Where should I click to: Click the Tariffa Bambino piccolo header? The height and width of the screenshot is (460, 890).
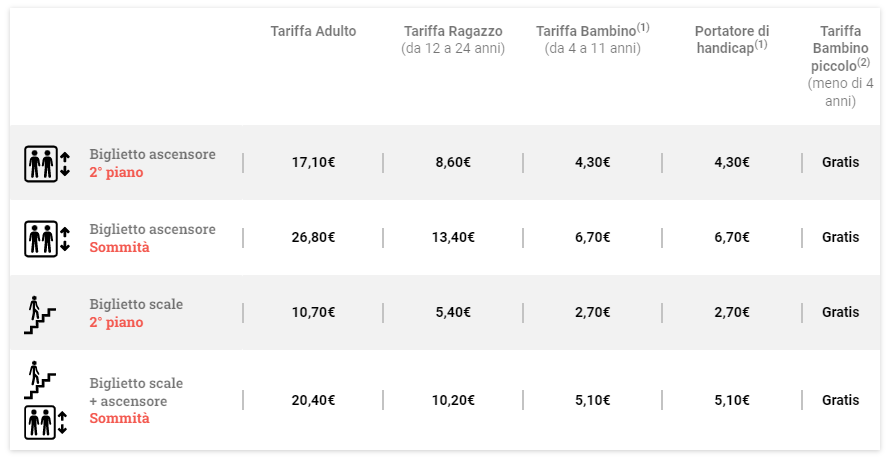pyautogui.click(x=840, y=66)
